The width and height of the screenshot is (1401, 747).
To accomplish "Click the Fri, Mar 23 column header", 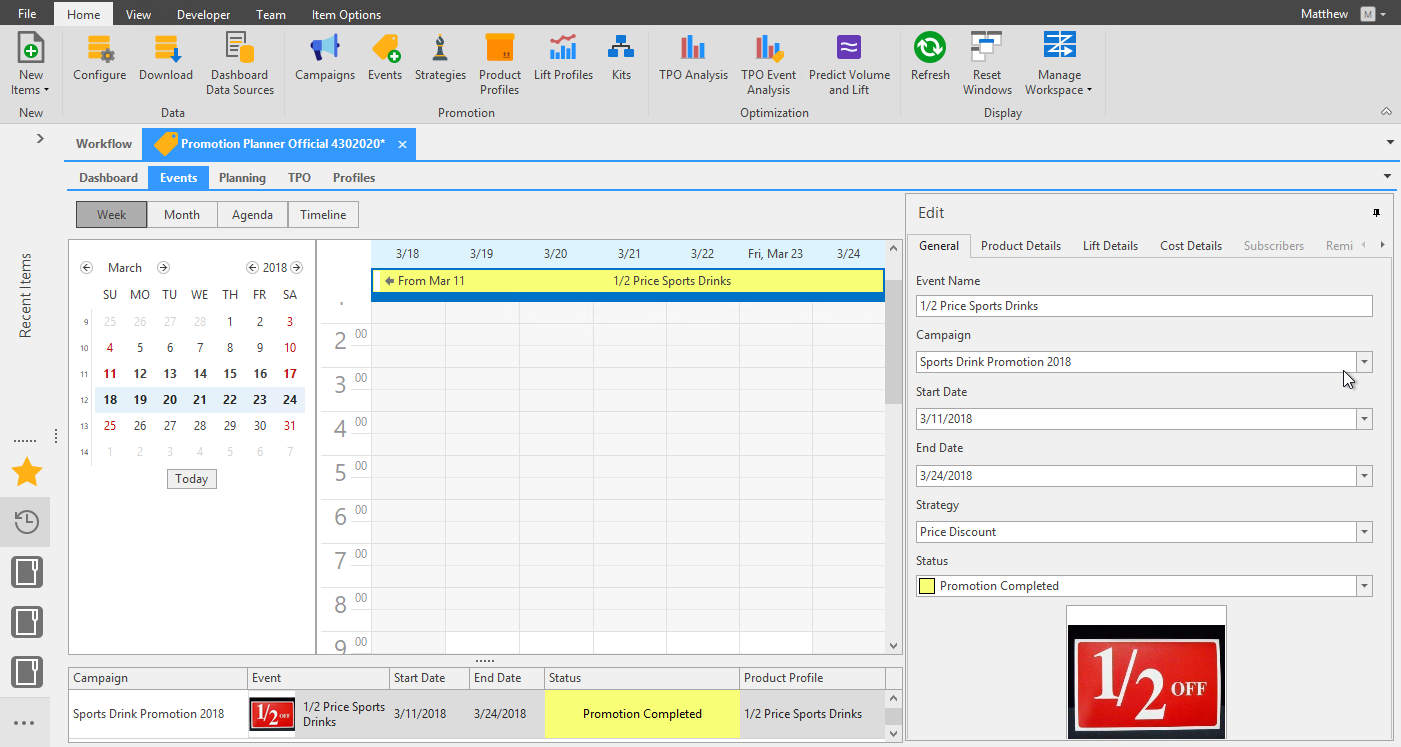I will [775, 254].
